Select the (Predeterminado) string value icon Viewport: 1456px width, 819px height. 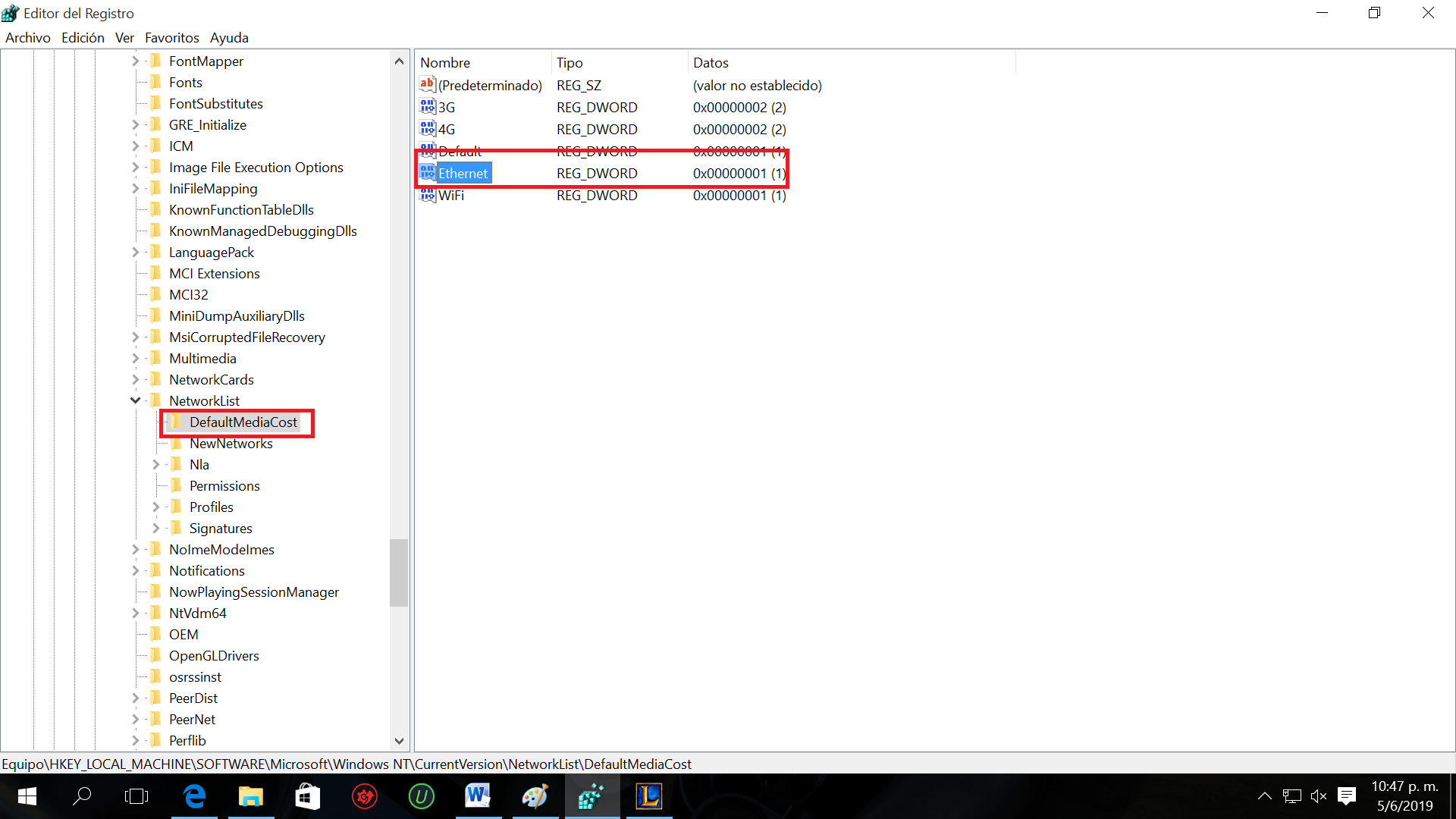pyautogui.click(x=428, y=85)
